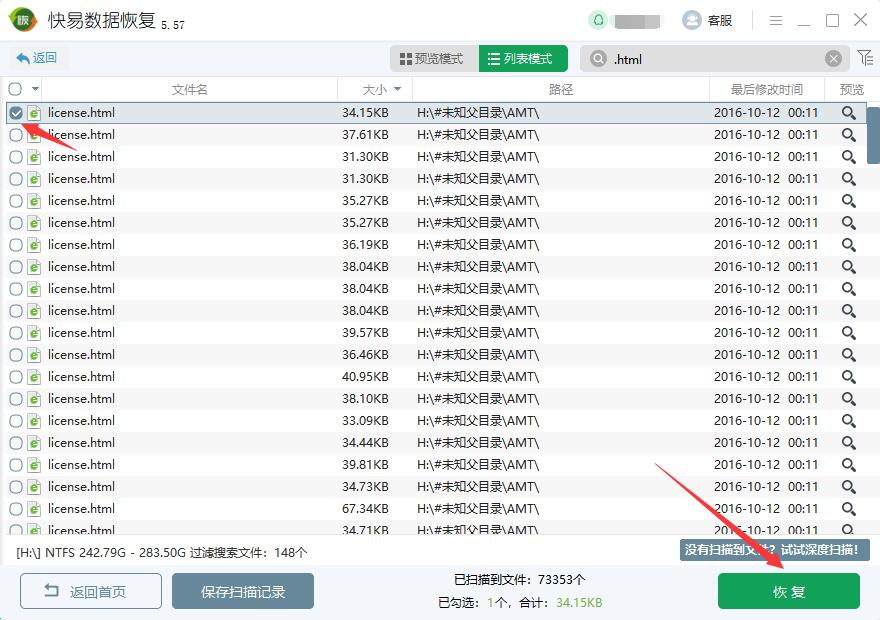Preview the 39.81KB license.html file

[x=849, y=465]
